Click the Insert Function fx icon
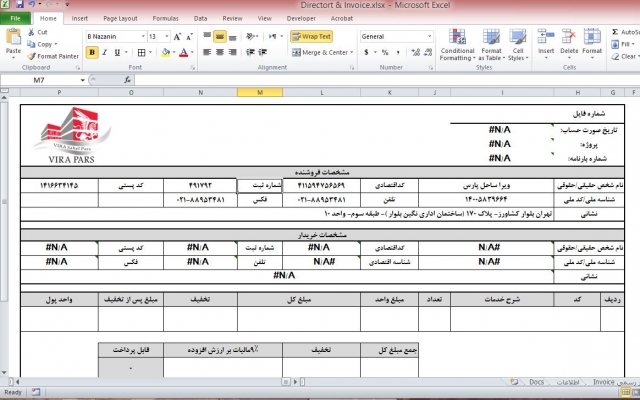Viewport: 640px width, 400px height. [x=127, y=80]
